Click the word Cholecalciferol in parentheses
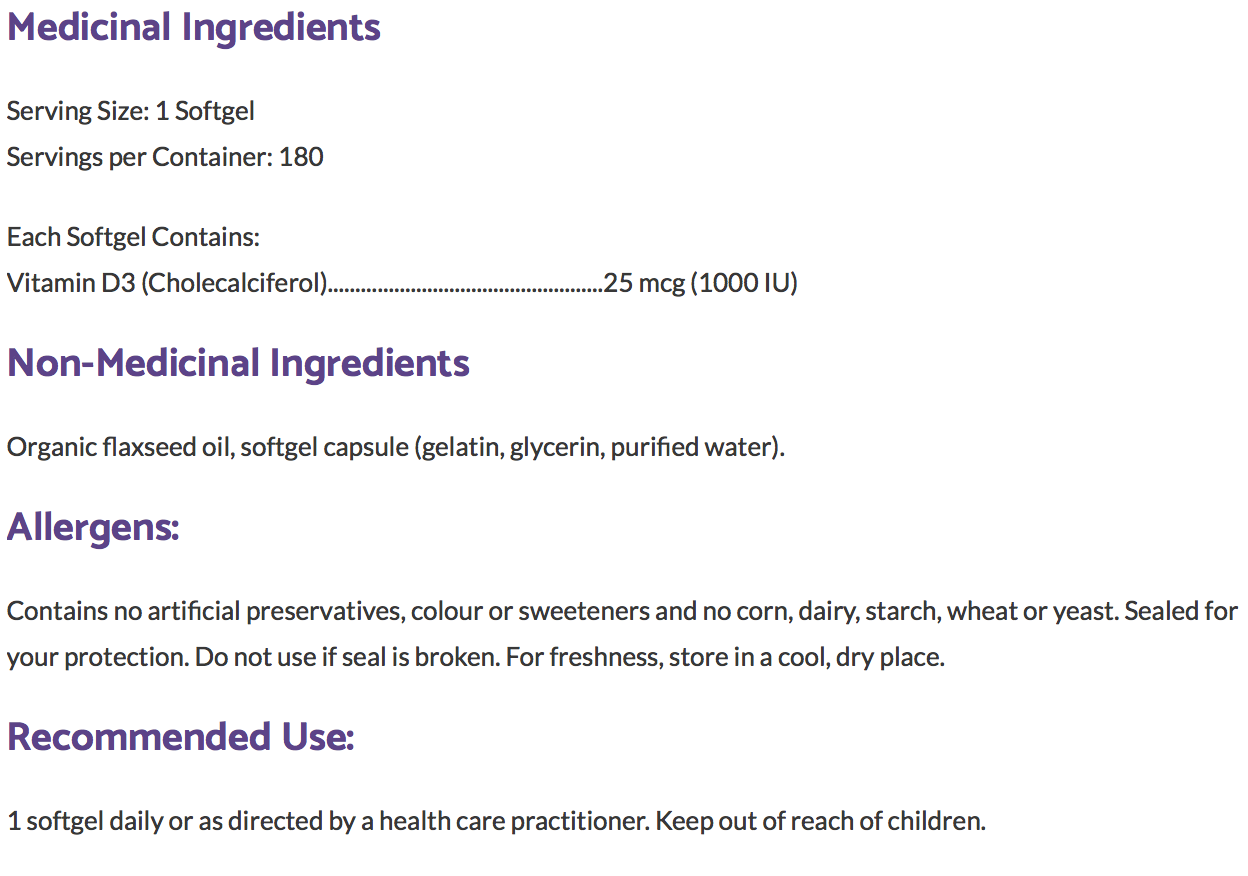 (234, 284)
